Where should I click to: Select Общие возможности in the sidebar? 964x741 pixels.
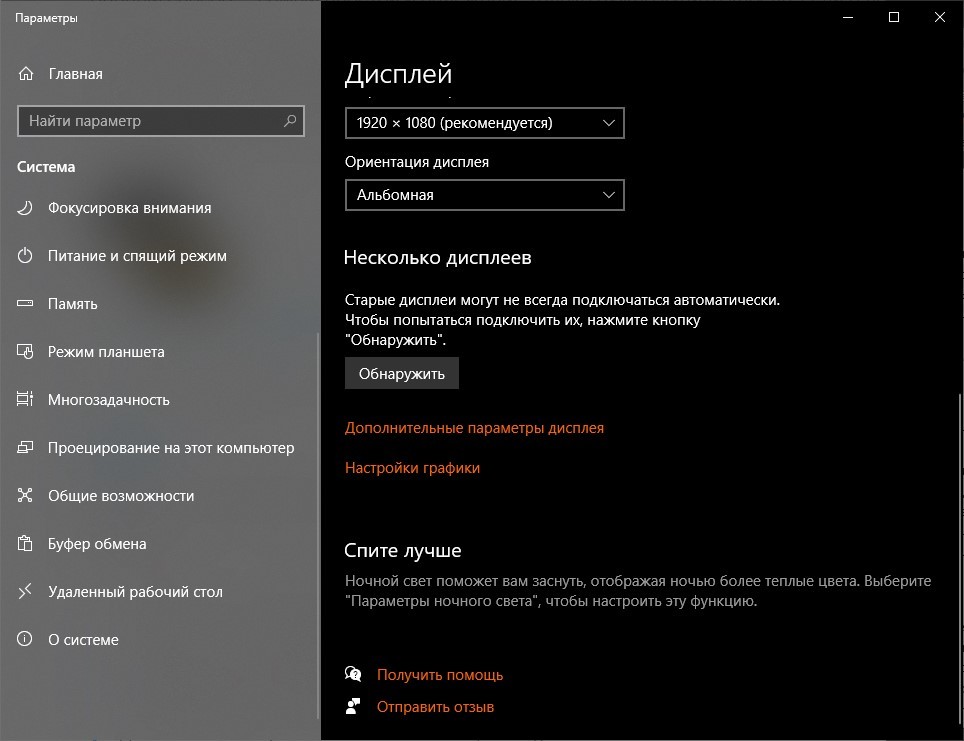[121, 496]
